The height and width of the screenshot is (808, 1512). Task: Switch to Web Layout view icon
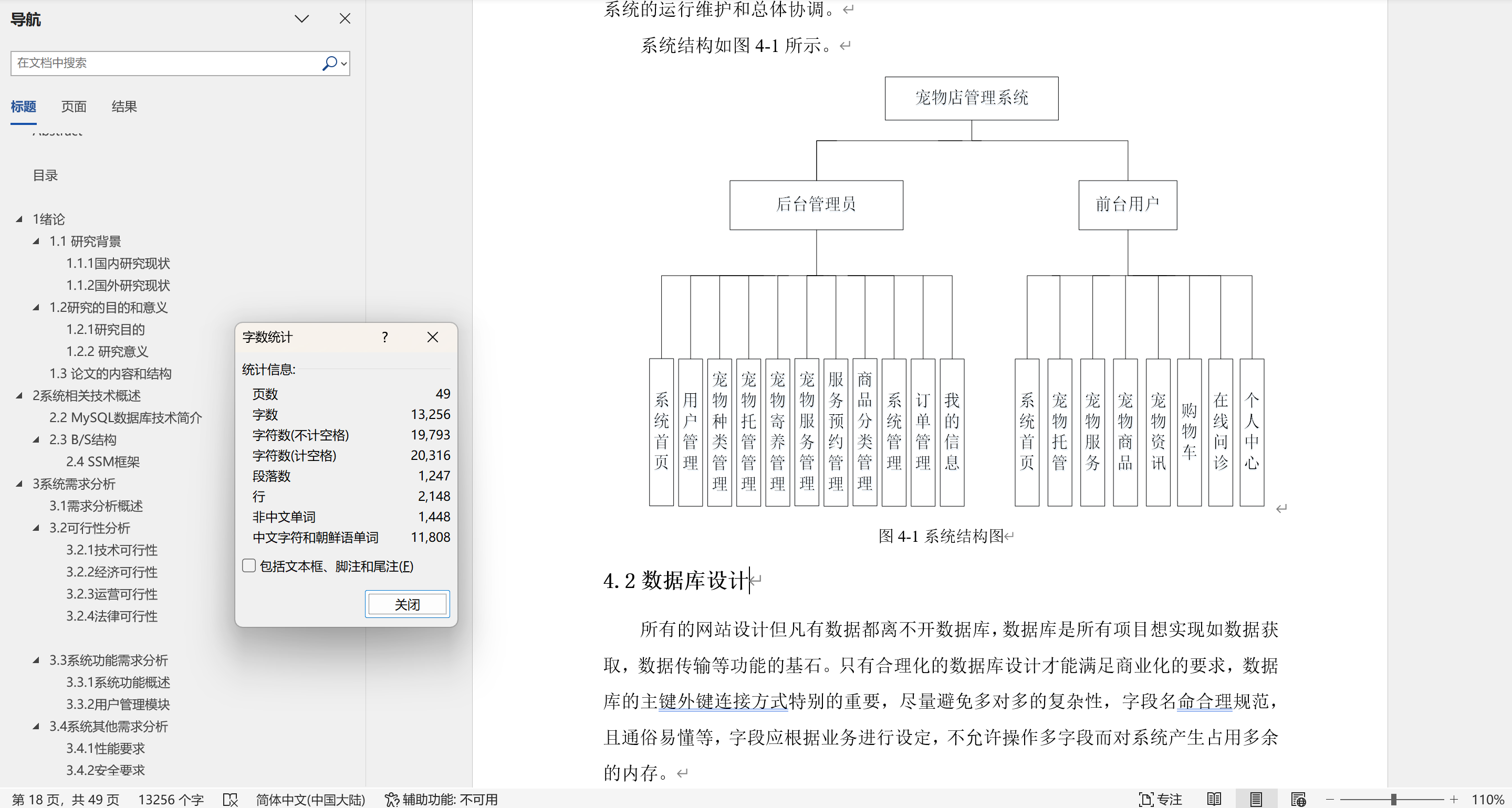1298,799
